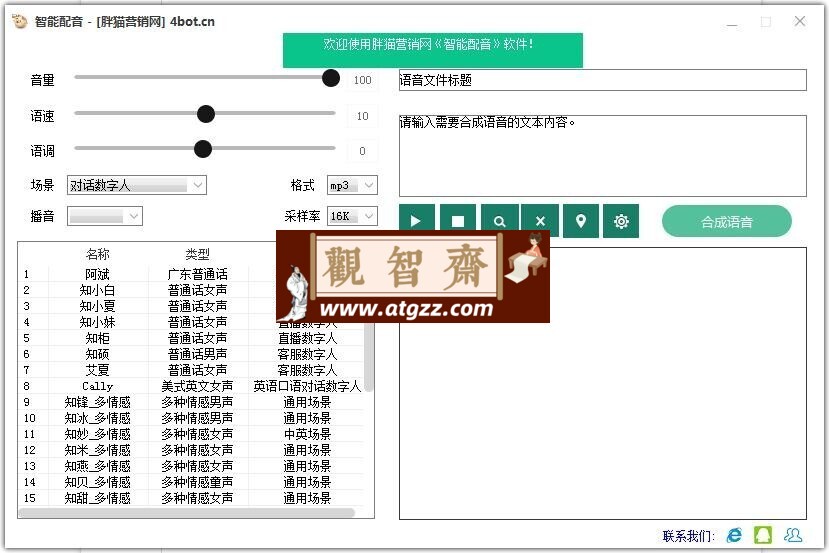The image size is (829, 553).
Task: Click the volume value box showing 100
Action: coord(363,80)
